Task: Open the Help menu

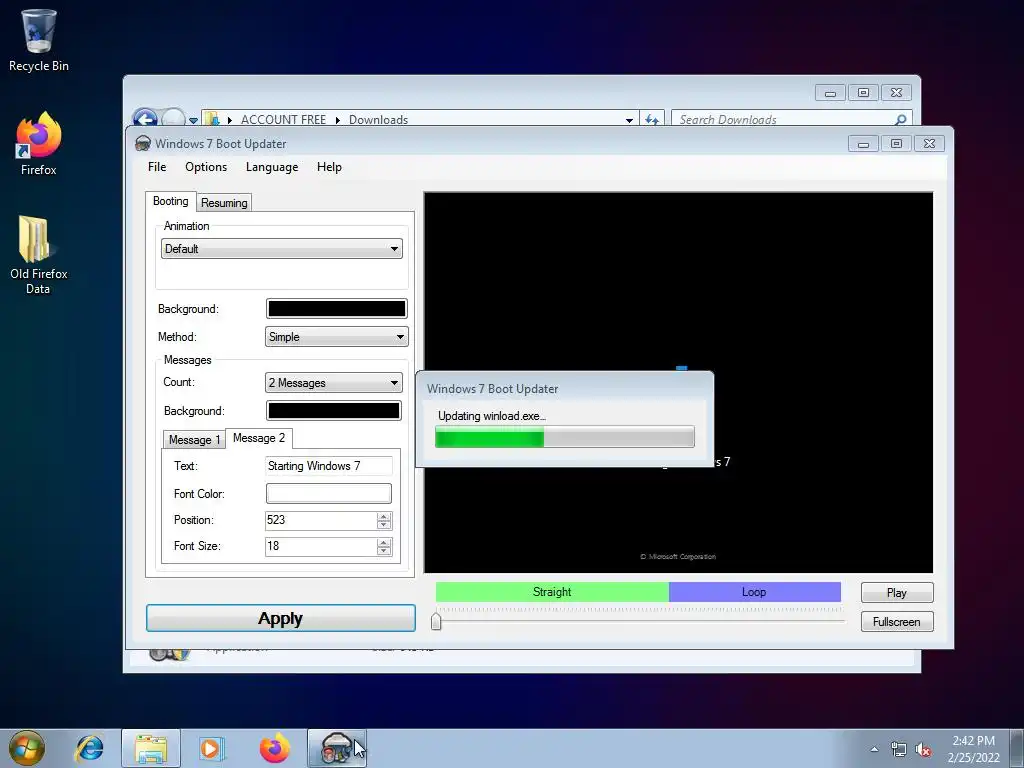Action: 329,167
